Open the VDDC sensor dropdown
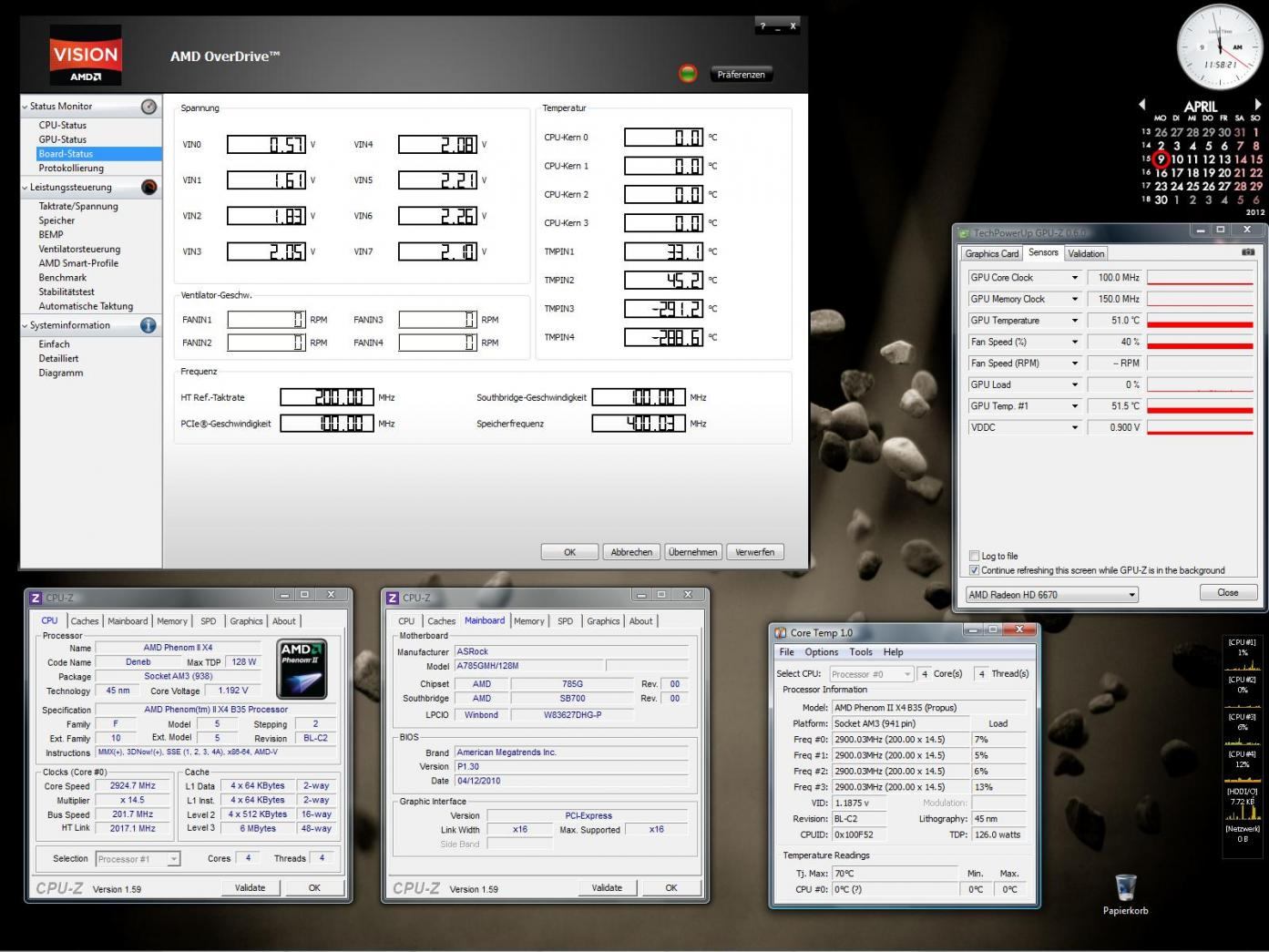The image size is (1269, 952). pyautogui.click(x=1075, y=427)
